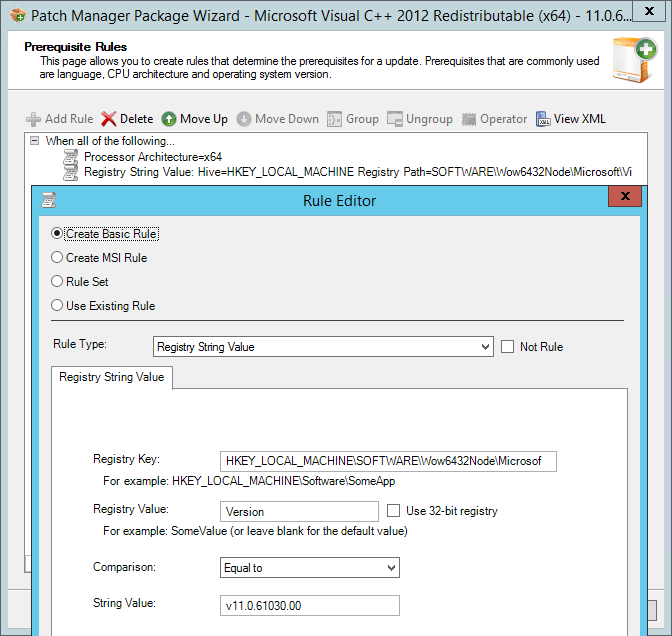Click the String Value field with v11.0.61030.00
Image resolution: width=672 pixels, height=636 pixels.
(310, 606)
